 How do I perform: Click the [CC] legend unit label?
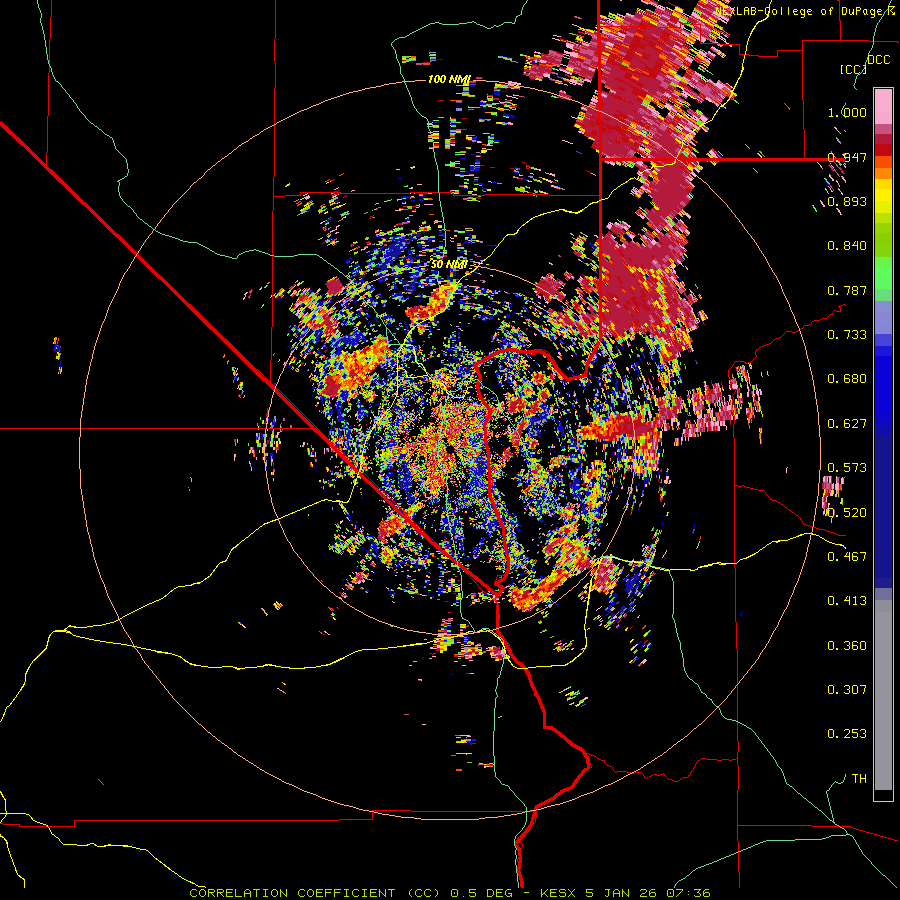853,69
